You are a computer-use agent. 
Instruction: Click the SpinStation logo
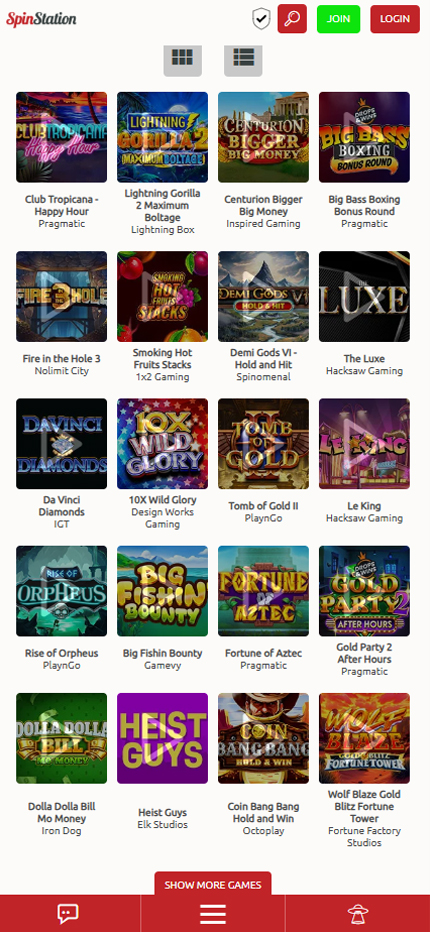pyautogui.click(x=41, y=19)
